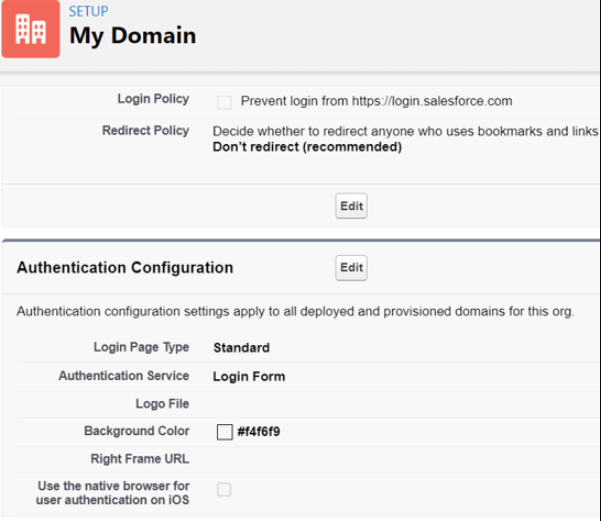The image size is (601, 521).
Task: Click the My Domain building icon
Action: coord(31,29)
